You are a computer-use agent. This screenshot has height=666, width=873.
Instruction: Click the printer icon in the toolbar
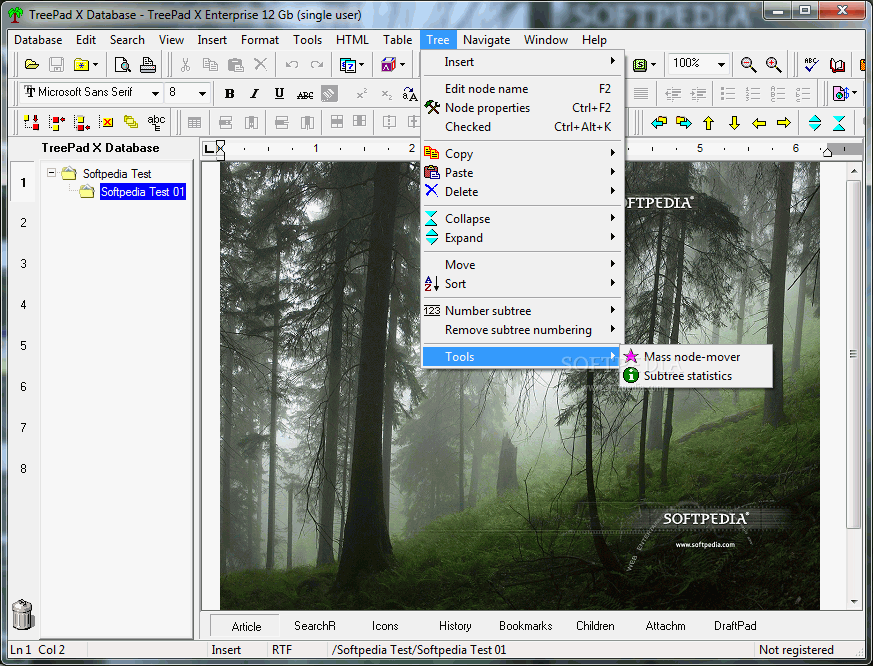(x=148, y=65)
